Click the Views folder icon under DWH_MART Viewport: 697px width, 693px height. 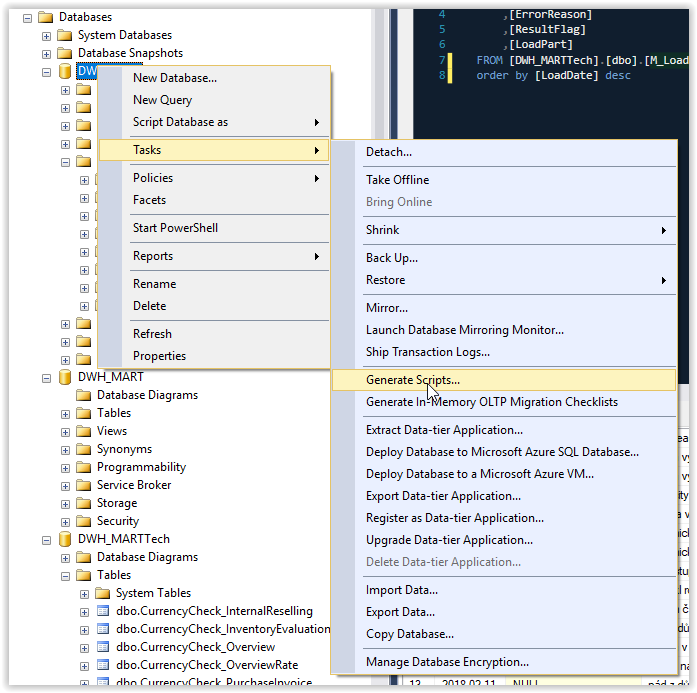pyautogui.click(x=84, y=431)
